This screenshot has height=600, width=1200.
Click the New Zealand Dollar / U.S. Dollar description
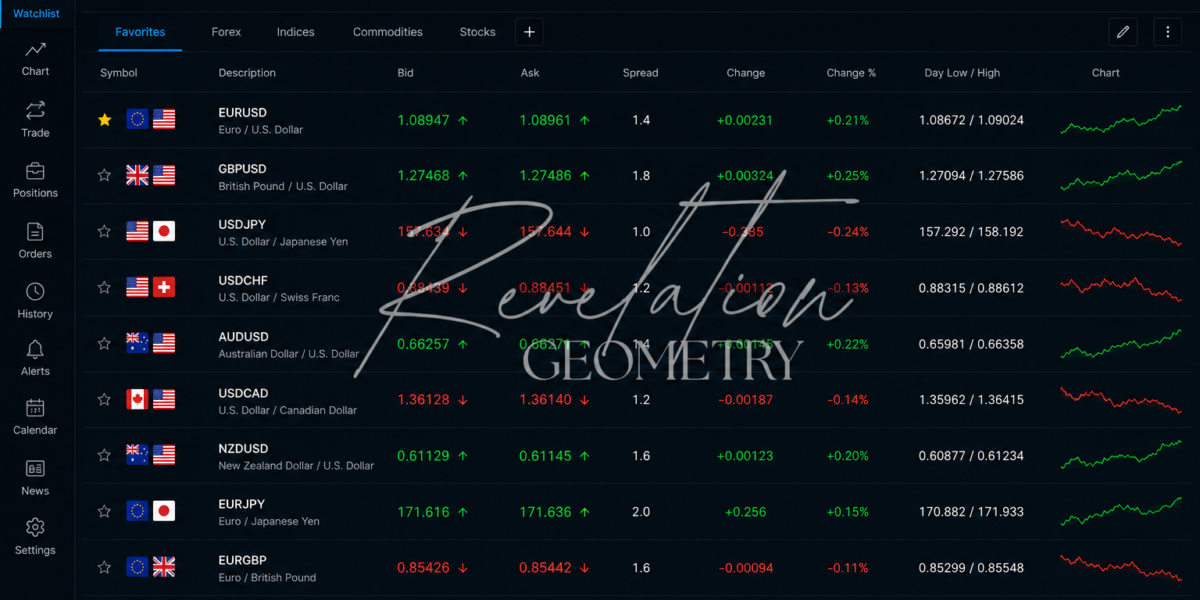tap(296, 466)
